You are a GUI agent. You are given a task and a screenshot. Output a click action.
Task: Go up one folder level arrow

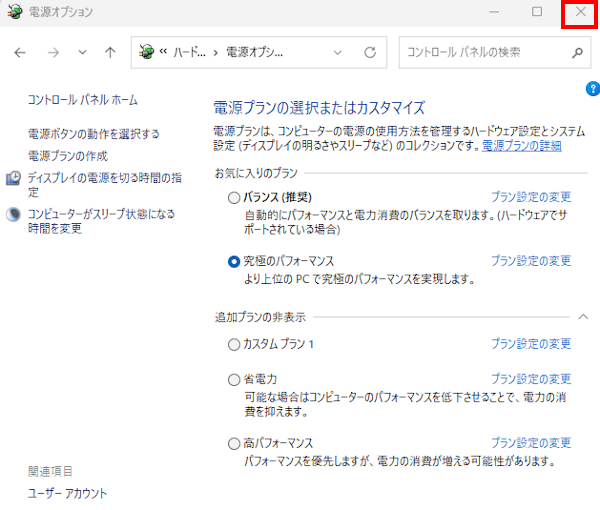[x=110, y=52]
